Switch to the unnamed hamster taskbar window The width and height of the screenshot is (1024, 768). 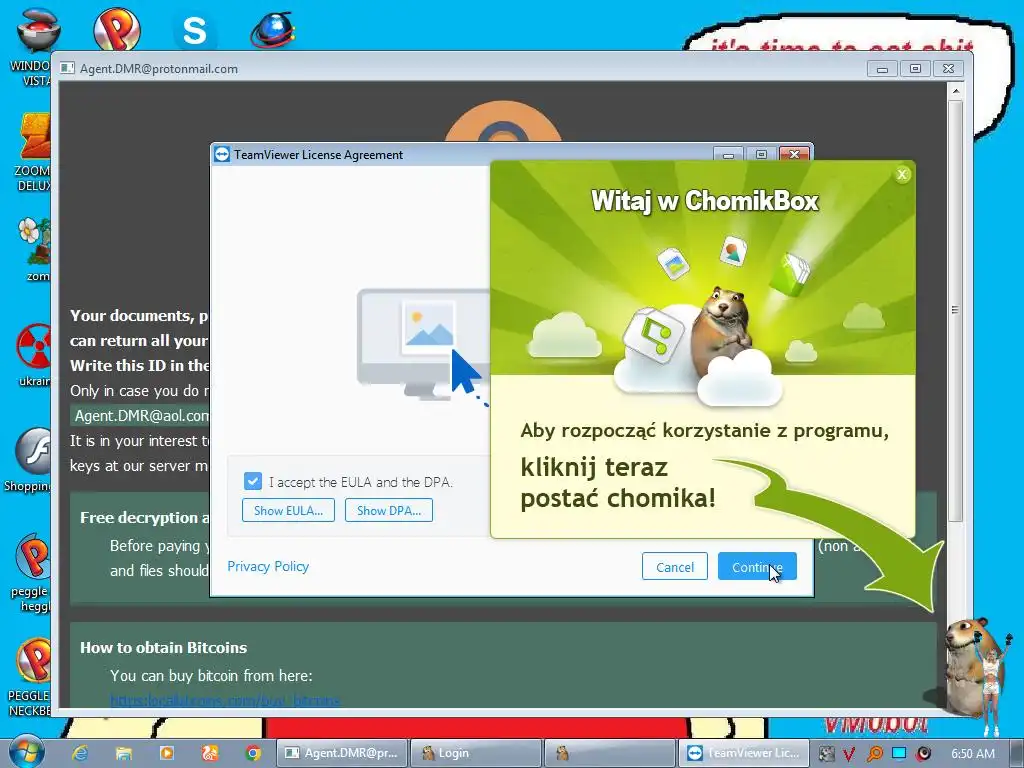pos(610,753)
